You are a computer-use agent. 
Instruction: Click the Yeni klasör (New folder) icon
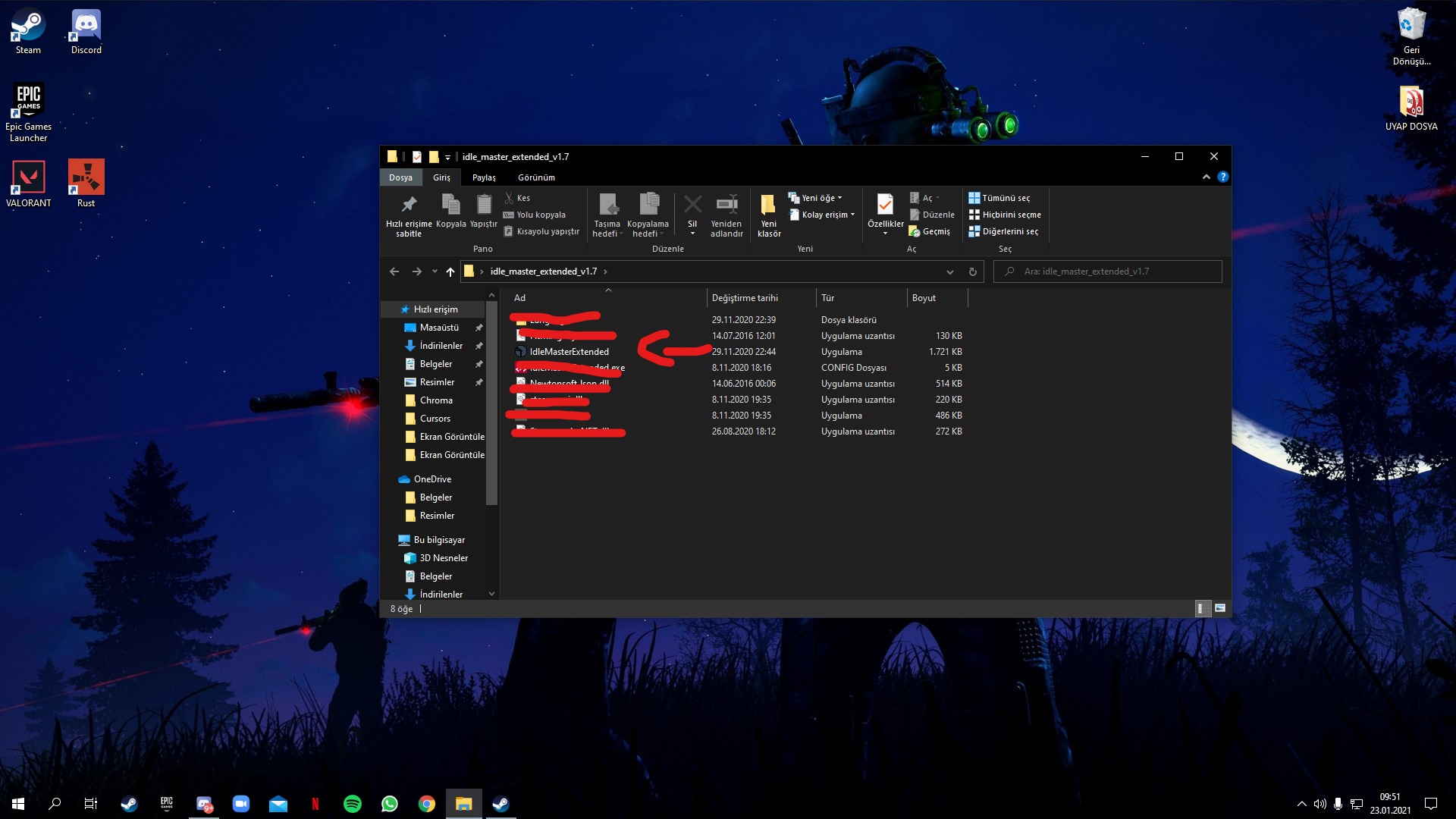768,205
